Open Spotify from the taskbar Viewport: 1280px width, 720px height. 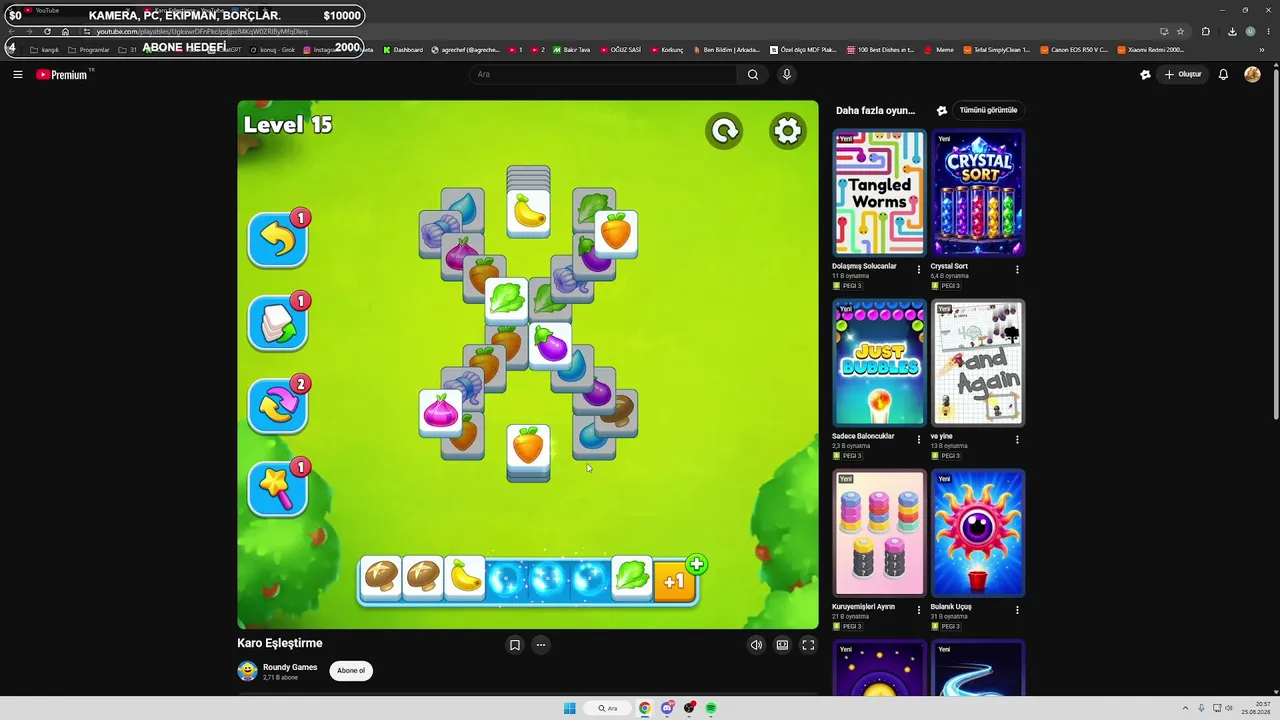click(711, 708)
